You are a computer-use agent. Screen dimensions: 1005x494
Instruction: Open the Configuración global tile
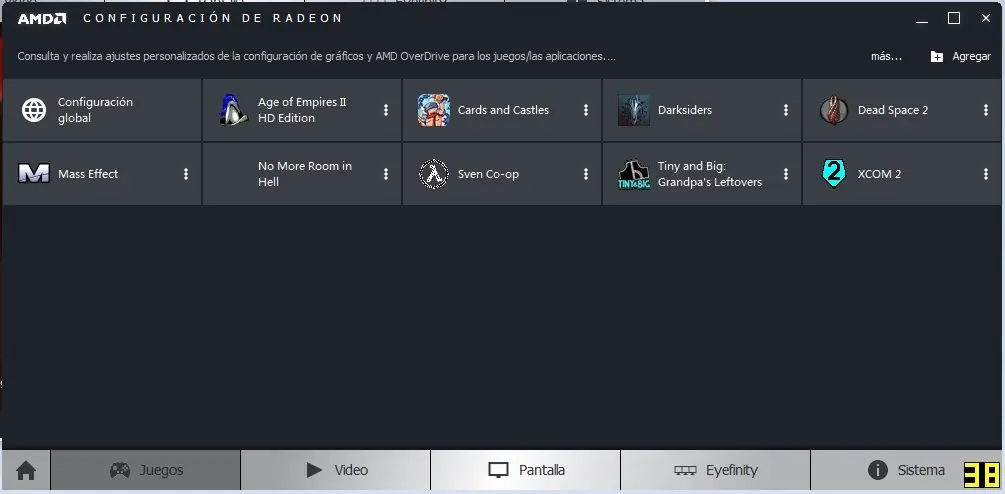click(102, 110)
